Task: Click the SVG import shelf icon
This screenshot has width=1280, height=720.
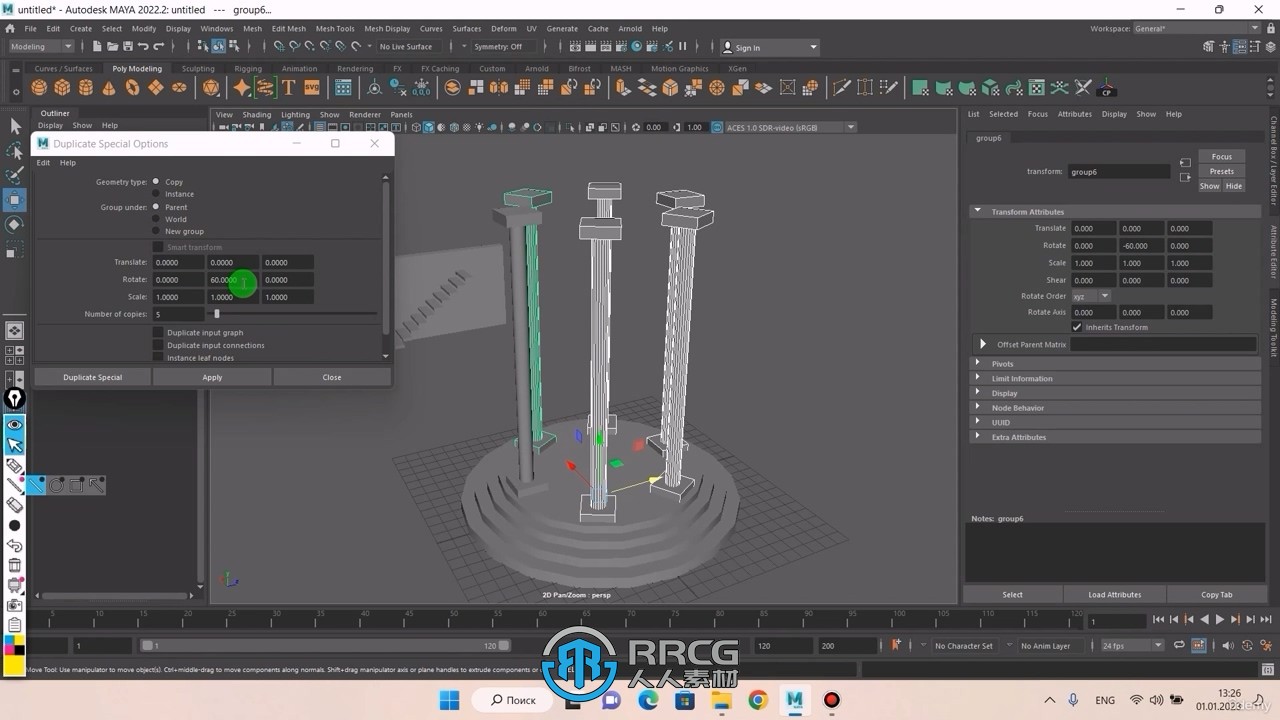Action: (311, 88)
